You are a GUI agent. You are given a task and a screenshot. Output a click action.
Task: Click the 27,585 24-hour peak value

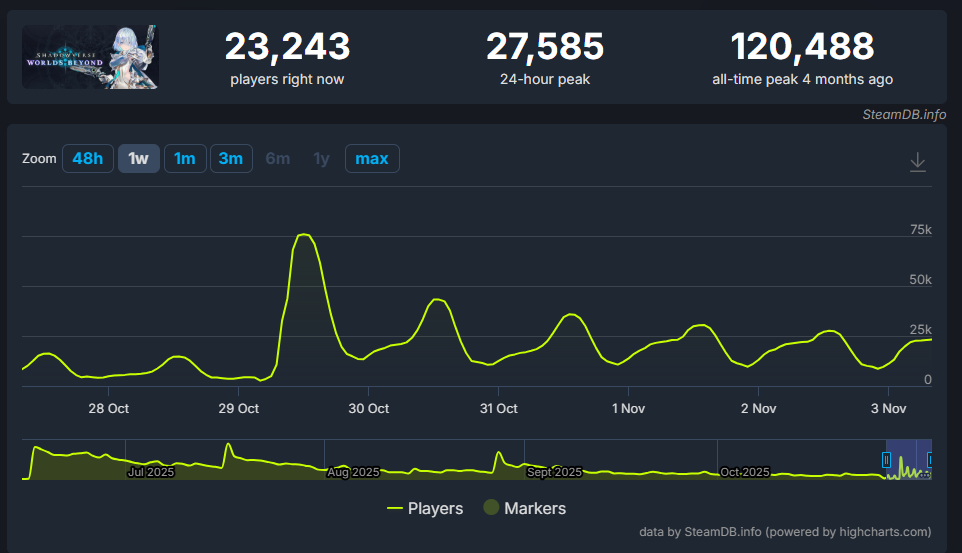[x=545, y=47]
